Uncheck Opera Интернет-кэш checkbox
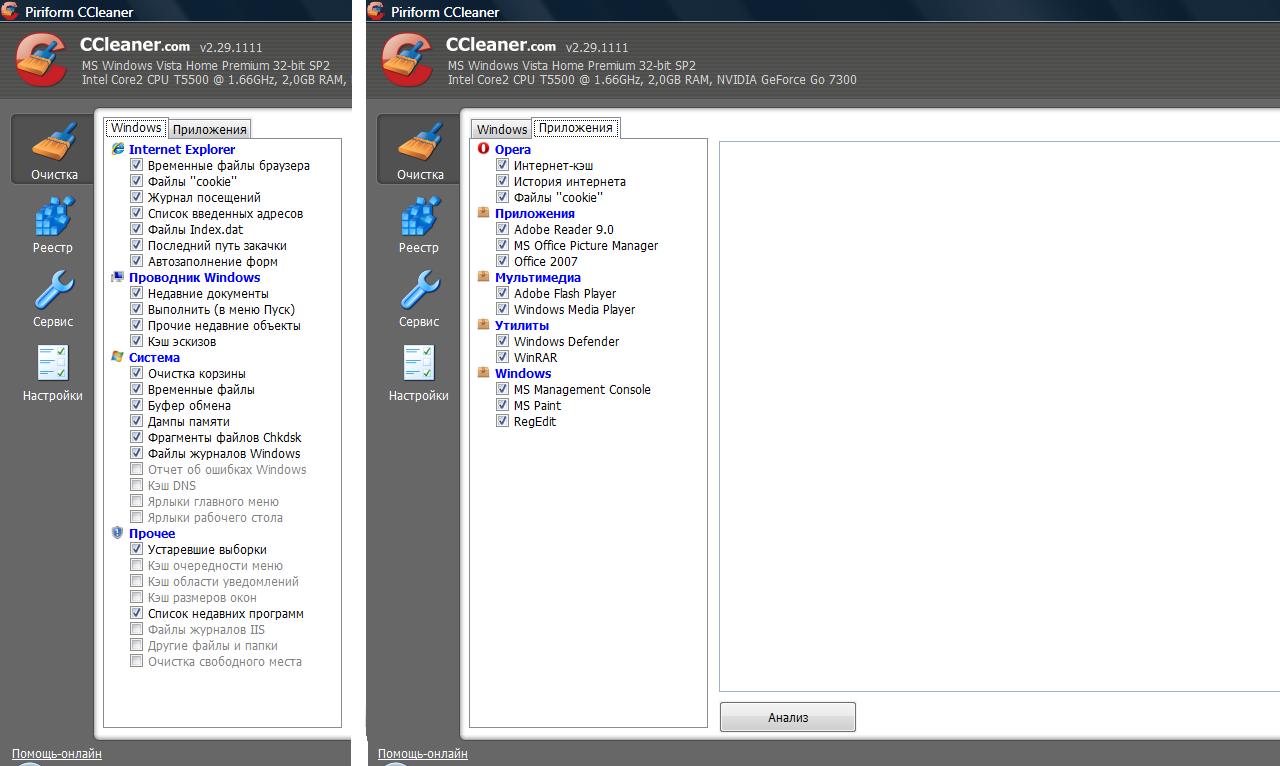The height and width of the screenshot is (766, 1280). tap(503, 165)
